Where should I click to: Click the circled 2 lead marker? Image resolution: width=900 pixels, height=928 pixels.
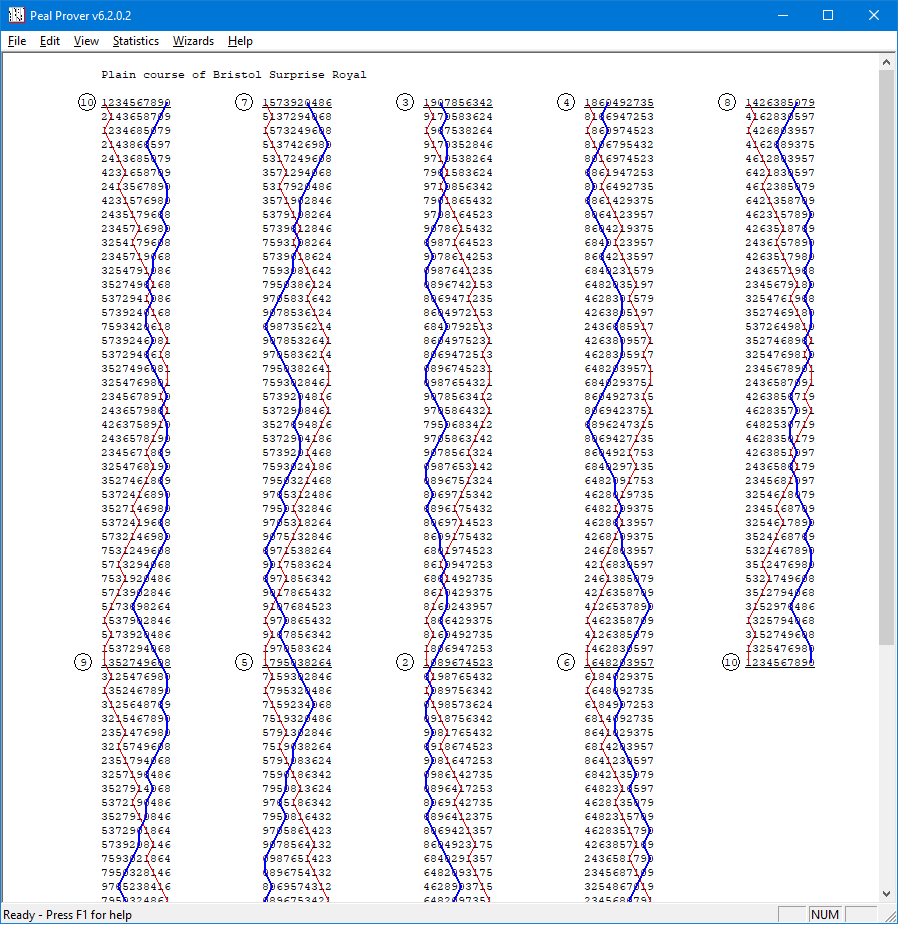(x=405, y=662)
